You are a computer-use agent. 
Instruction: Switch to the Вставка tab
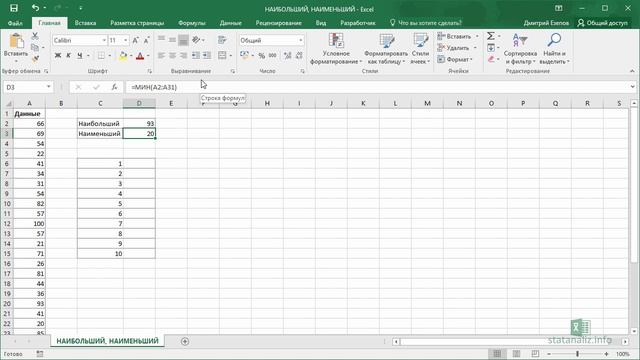pyautogui.click(x=85, y=23)
